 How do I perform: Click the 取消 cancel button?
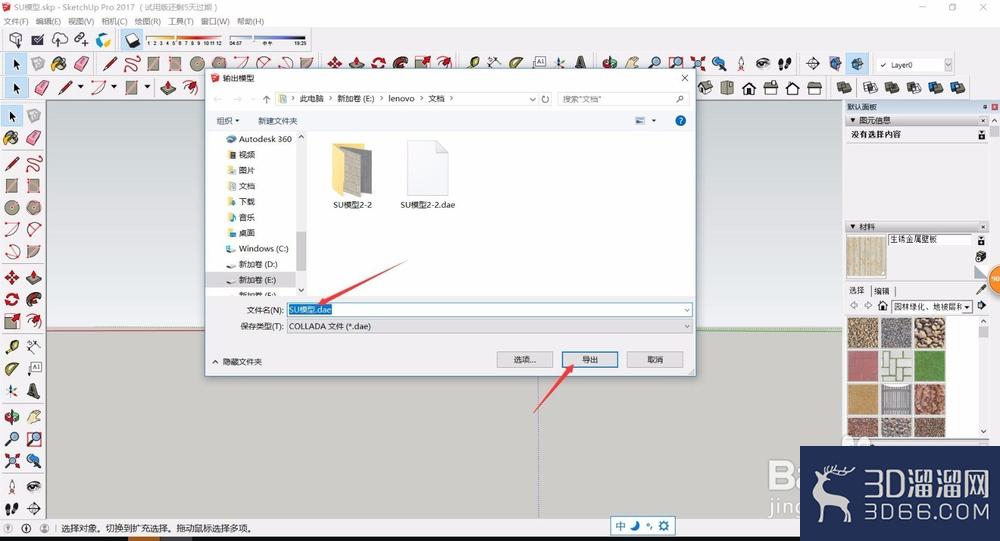click(655, 359)
